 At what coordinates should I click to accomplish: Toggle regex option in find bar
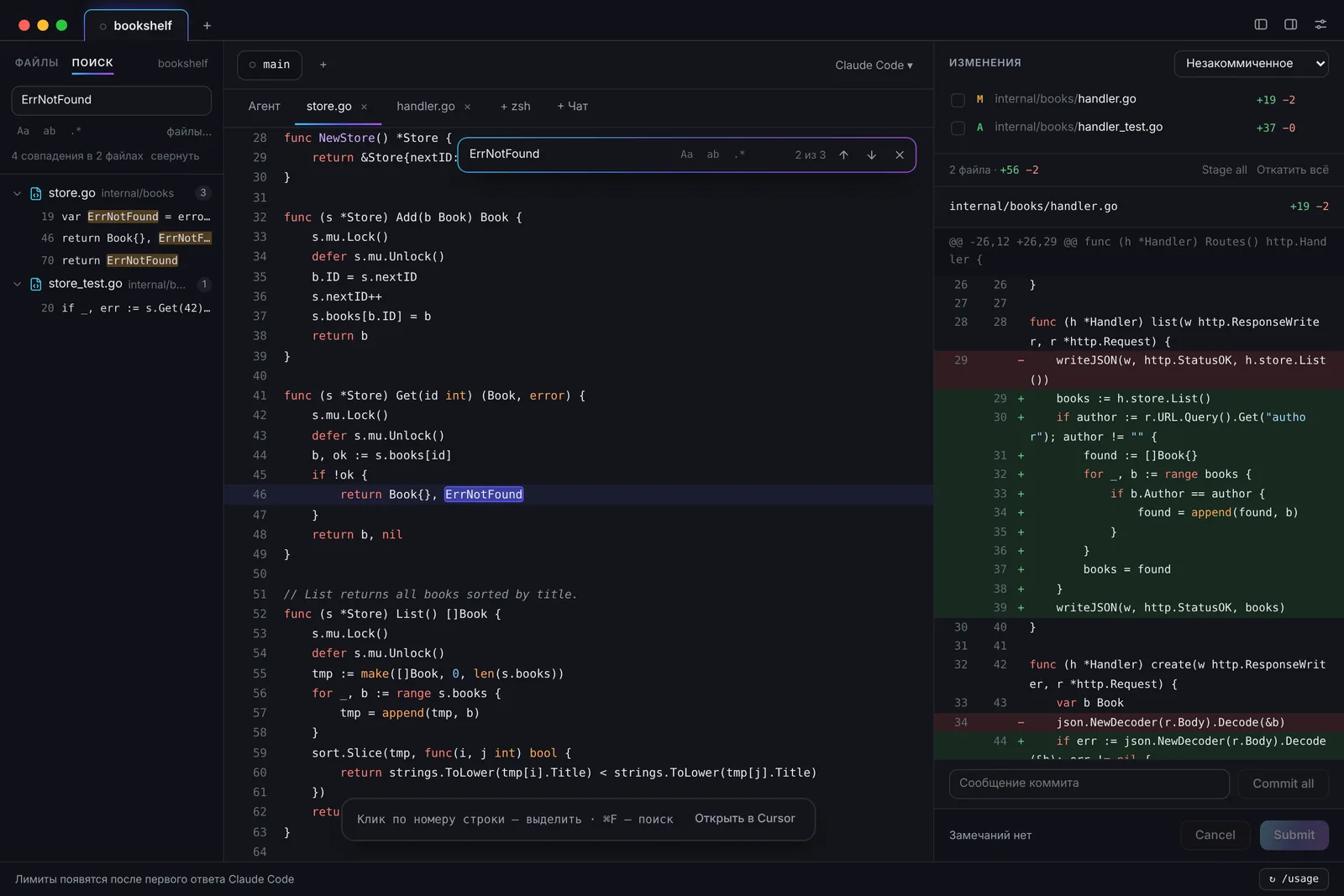click(739, 155)
